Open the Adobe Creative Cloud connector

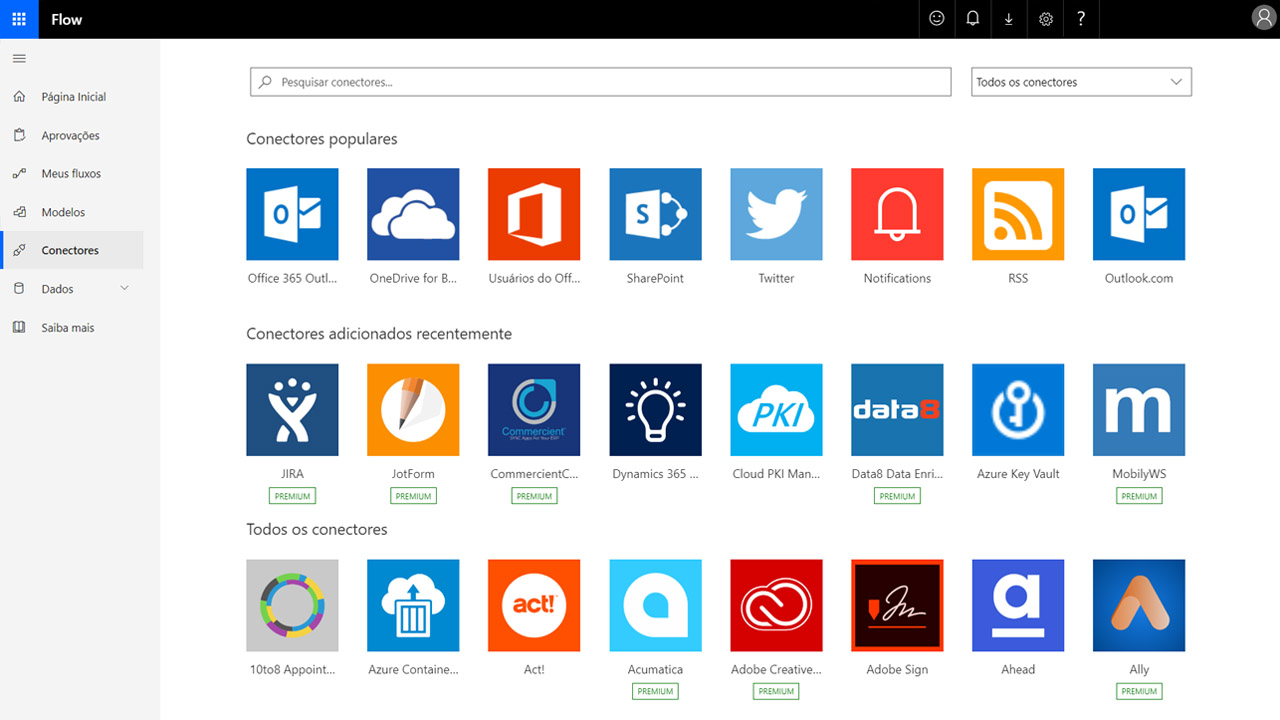click(x=776, y=606)
